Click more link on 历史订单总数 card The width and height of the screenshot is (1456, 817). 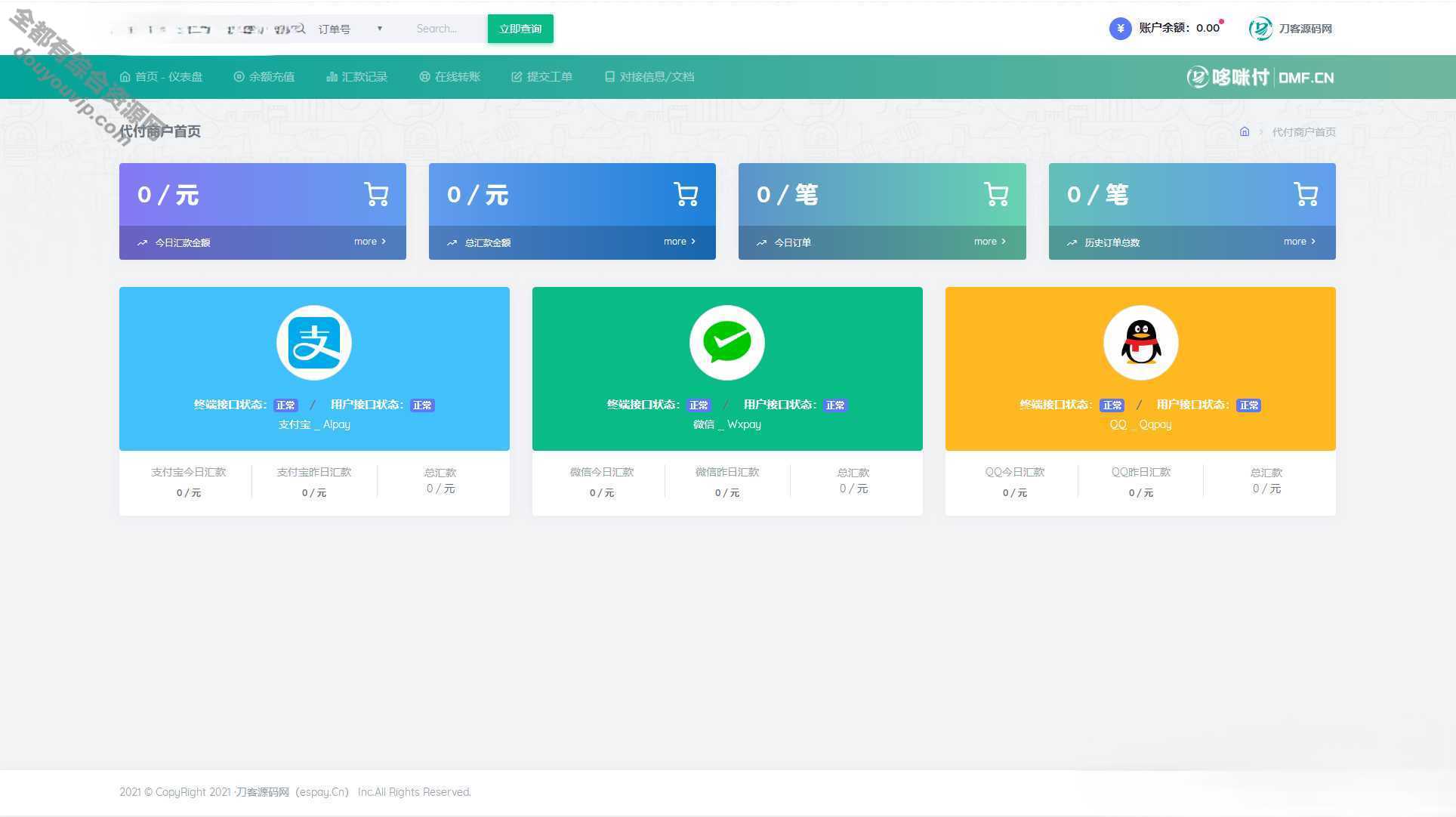point(1300,242)
